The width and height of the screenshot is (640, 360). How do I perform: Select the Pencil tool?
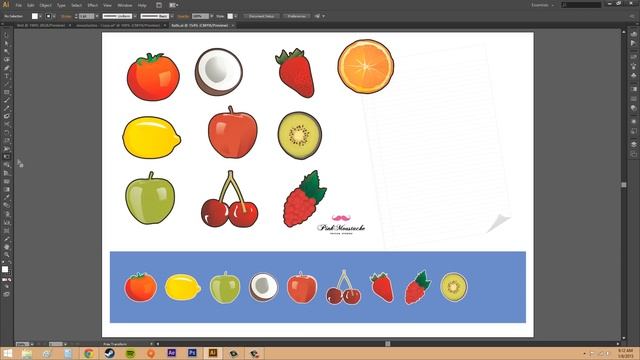(6, 109)
